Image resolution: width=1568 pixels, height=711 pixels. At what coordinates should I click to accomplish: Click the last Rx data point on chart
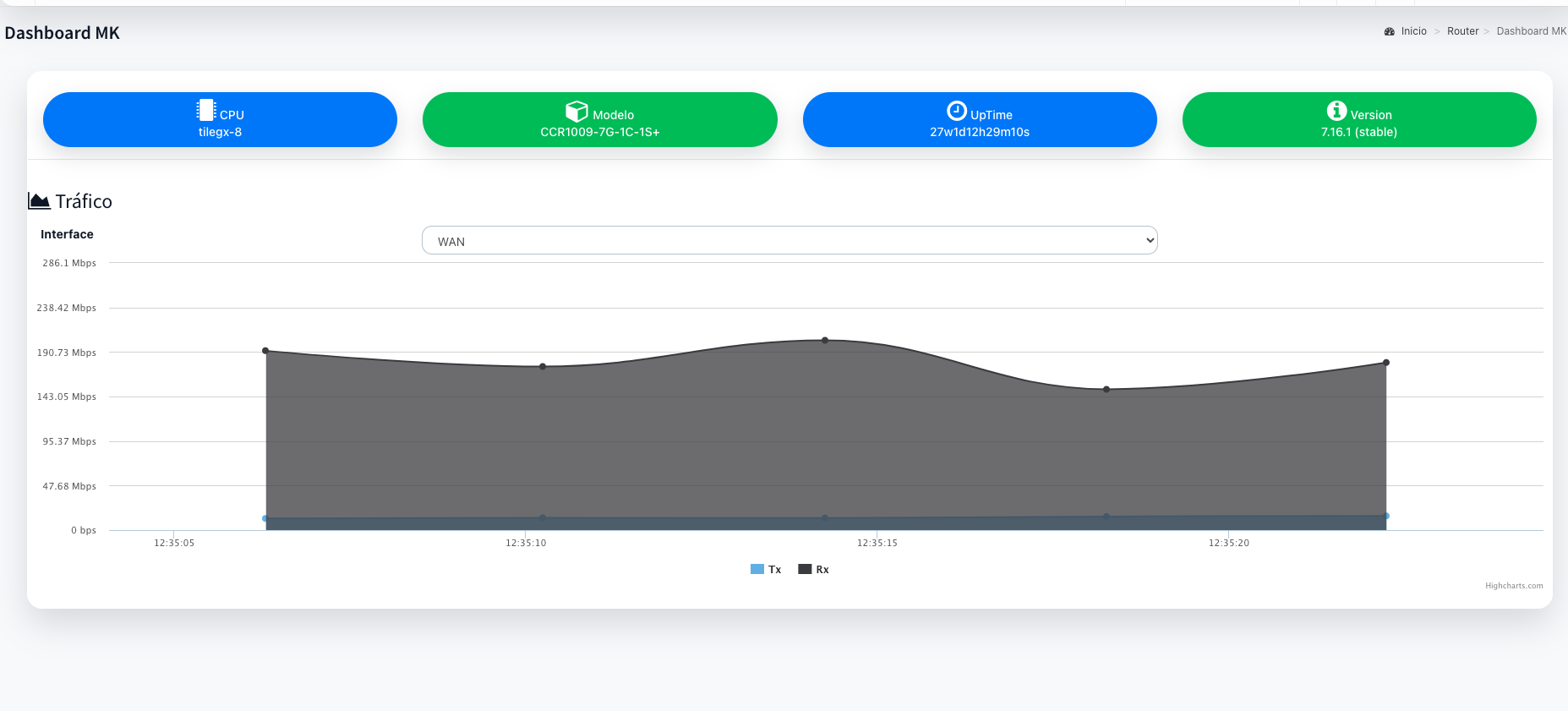pyautogui.click(x=1386, y=363)
